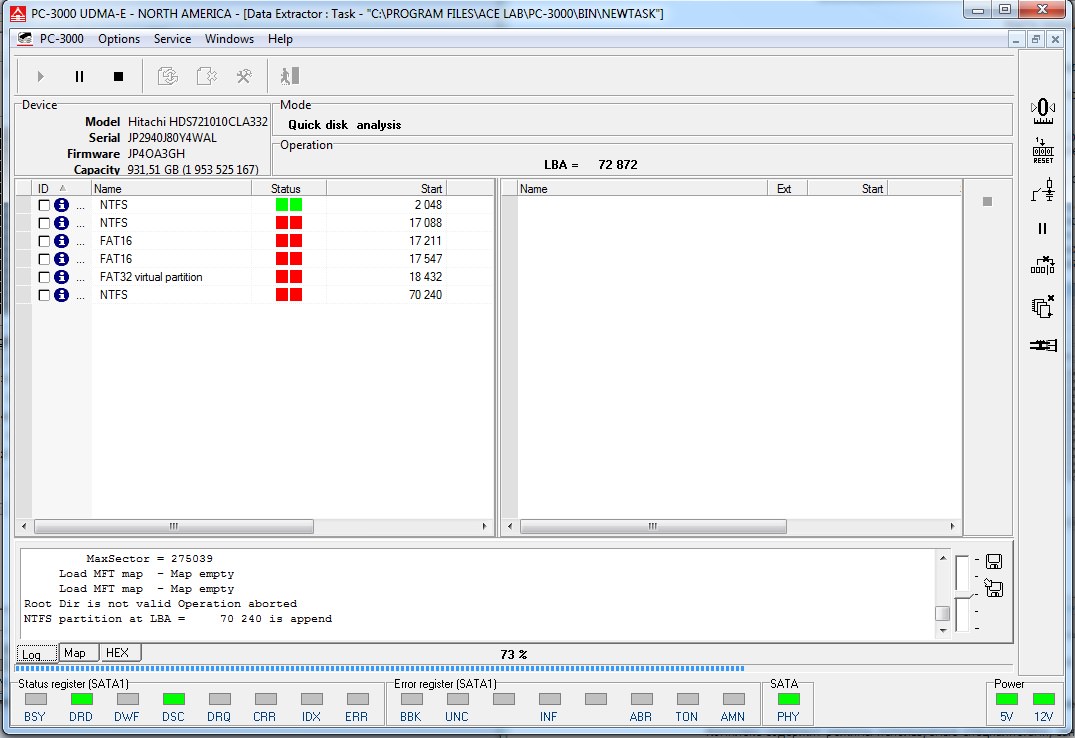The image size is (1075, 738).
Task: Click the copy cancel icon in sidebar
Action: click(1043, 307)
